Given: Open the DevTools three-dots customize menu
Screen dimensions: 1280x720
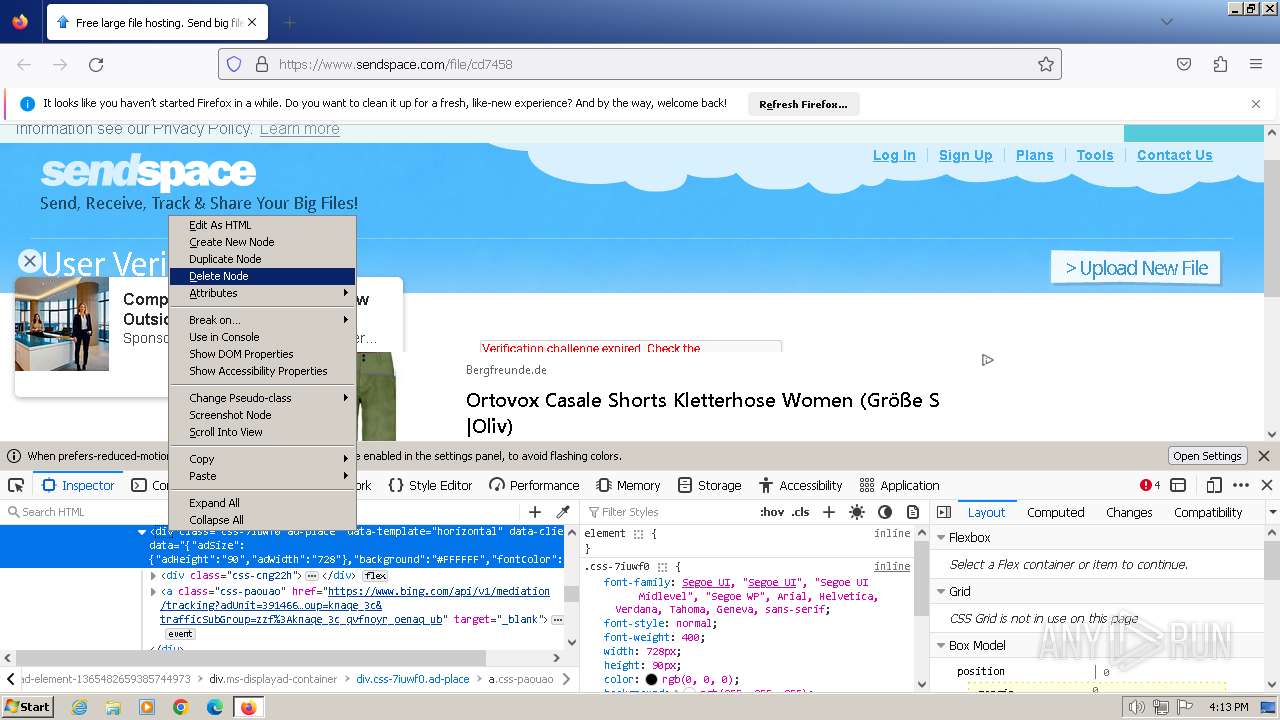Looking at the screenshot, I should pos(1241,485).
